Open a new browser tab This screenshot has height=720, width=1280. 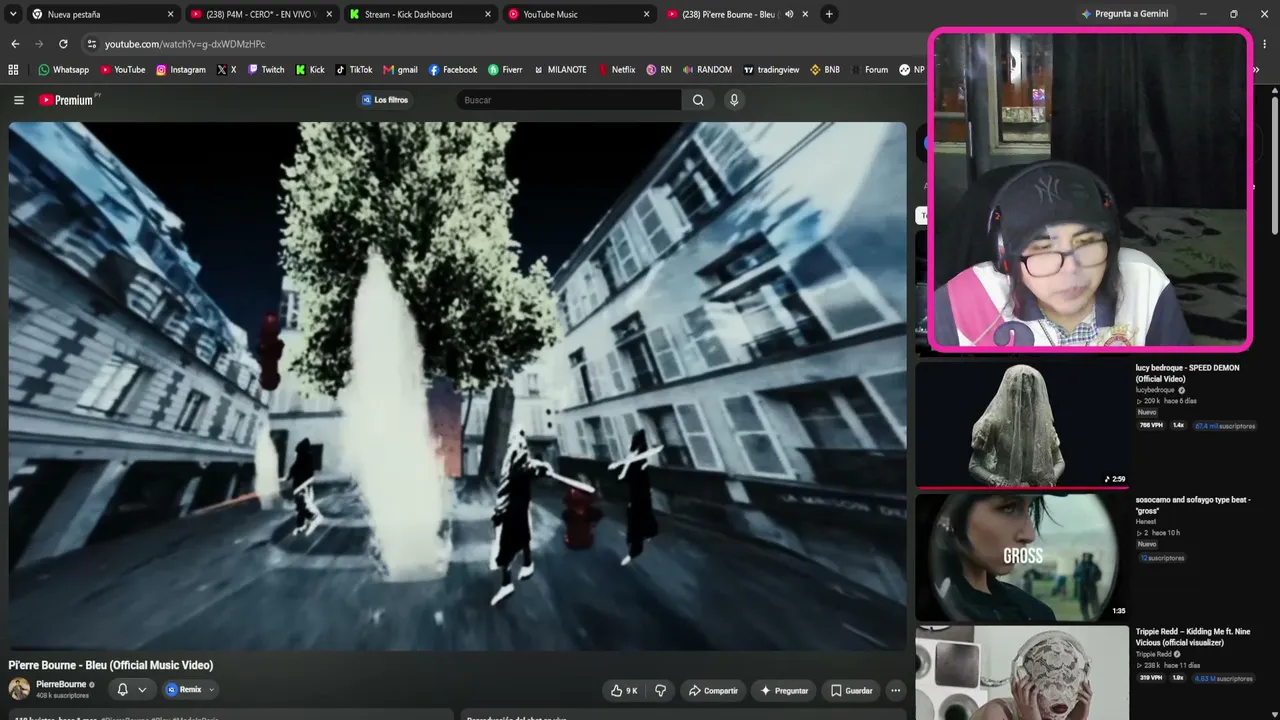pos(829,14)
